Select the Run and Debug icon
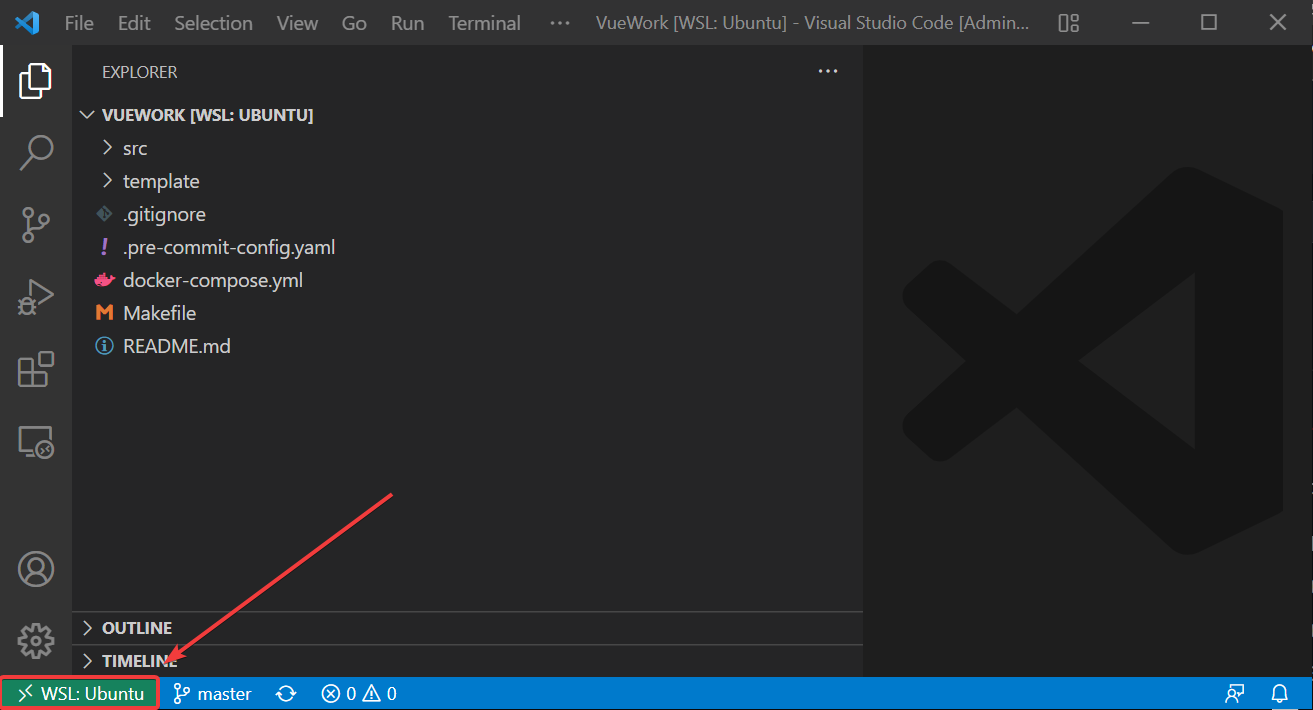This screenshot has width=1313, height=710. point(36,297)
